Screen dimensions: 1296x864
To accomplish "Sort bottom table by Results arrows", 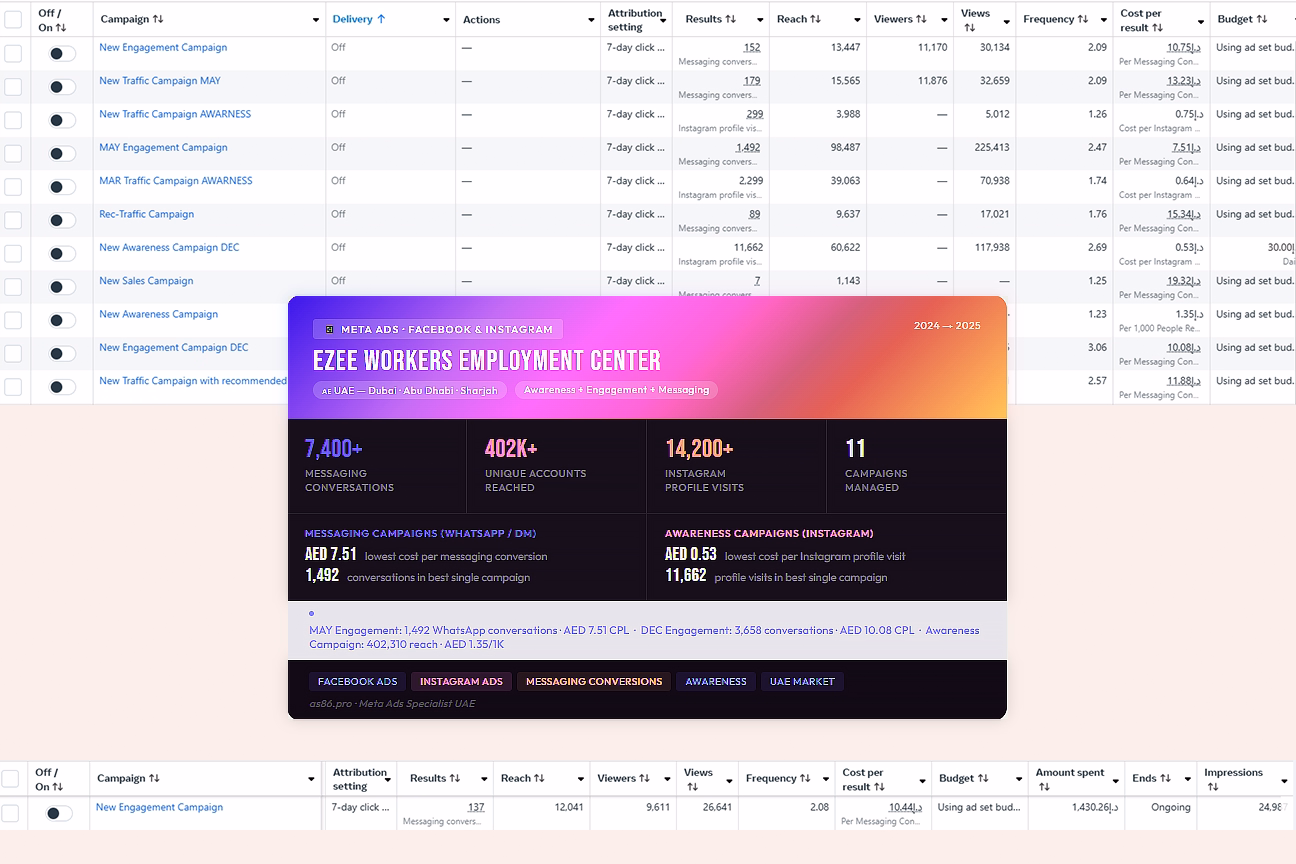I will click(x=454, y=778).
